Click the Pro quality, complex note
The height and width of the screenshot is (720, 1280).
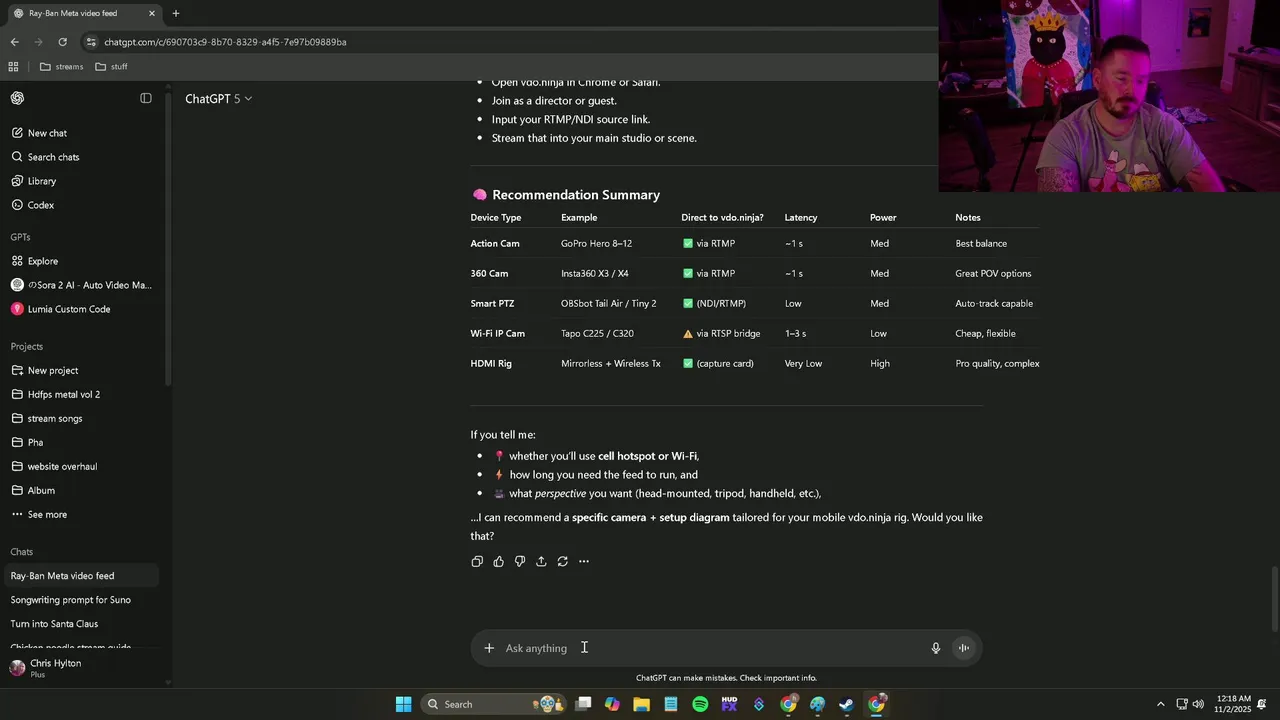(x=997, y=363)
